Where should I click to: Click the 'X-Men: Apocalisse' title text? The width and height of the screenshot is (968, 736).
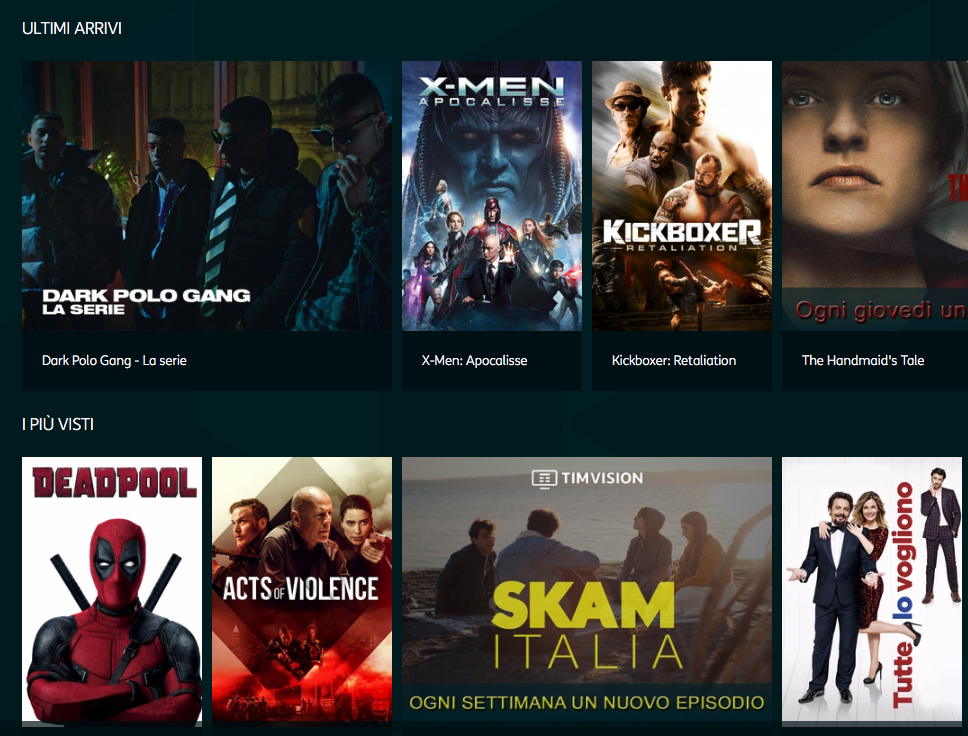pos(474,361)
